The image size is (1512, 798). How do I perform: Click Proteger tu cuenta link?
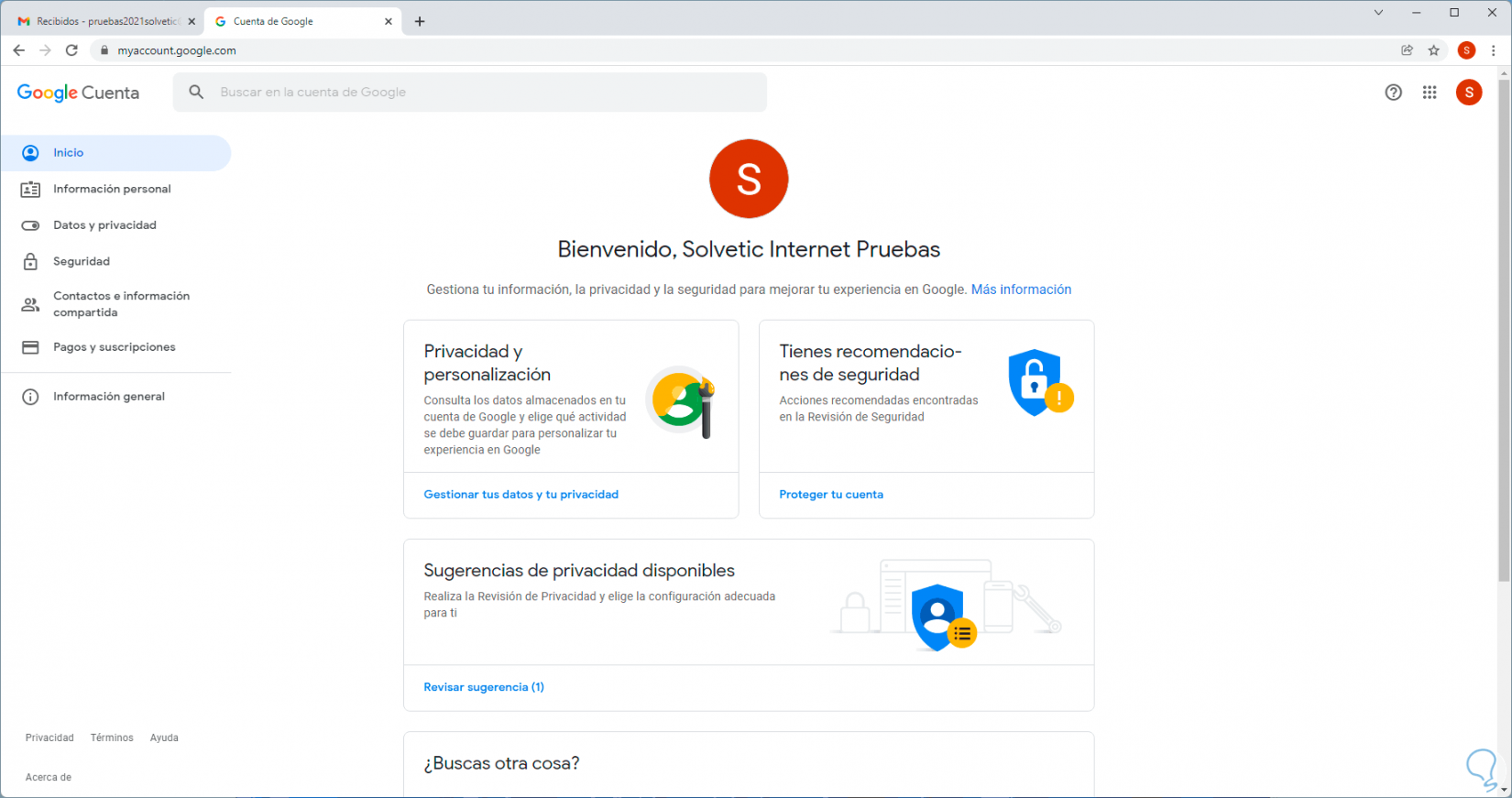[831, 495]
